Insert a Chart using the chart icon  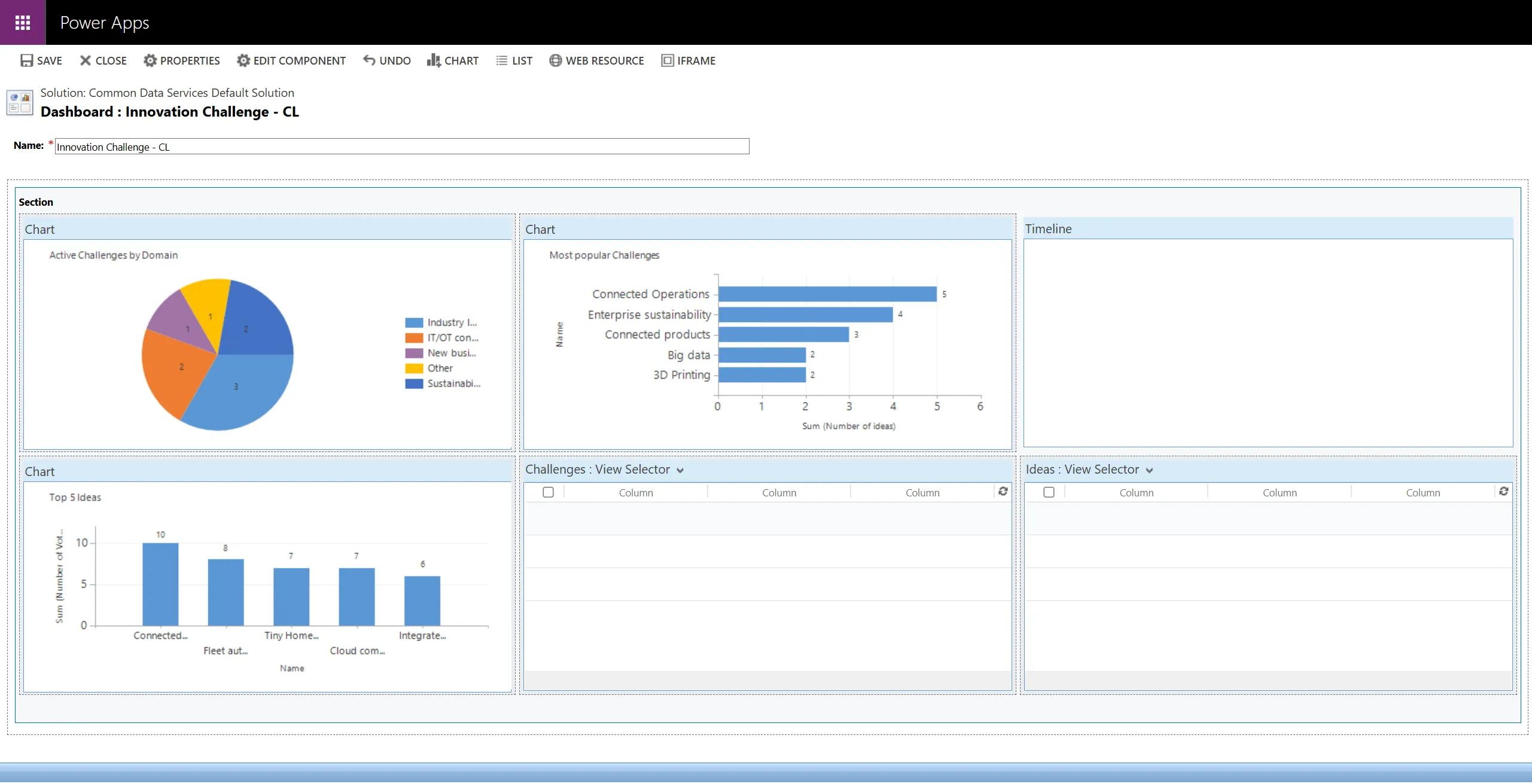pos(434,60)
